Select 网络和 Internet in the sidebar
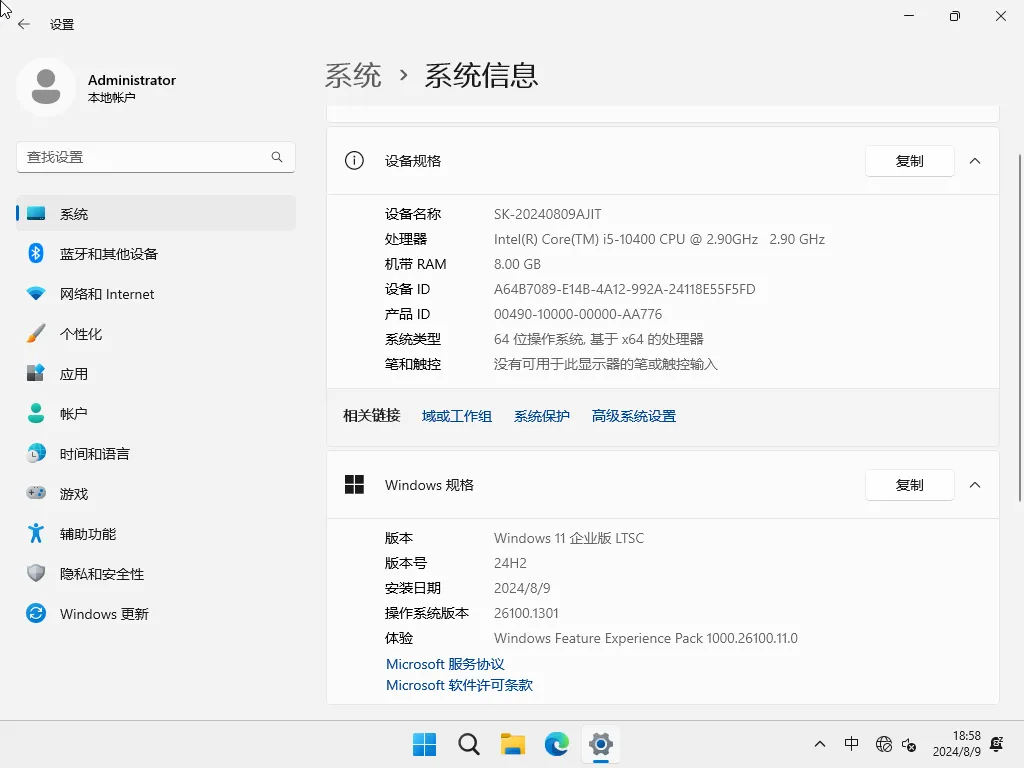This screenshot has width=1024, height=768. [106, 293]
